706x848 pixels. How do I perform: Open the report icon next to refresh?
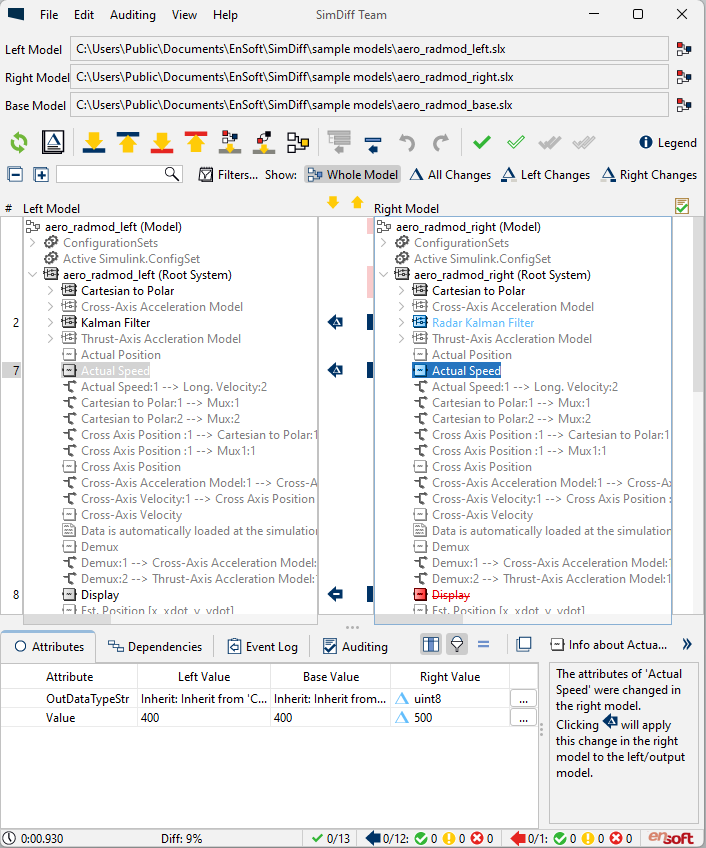tap(53, 143)
